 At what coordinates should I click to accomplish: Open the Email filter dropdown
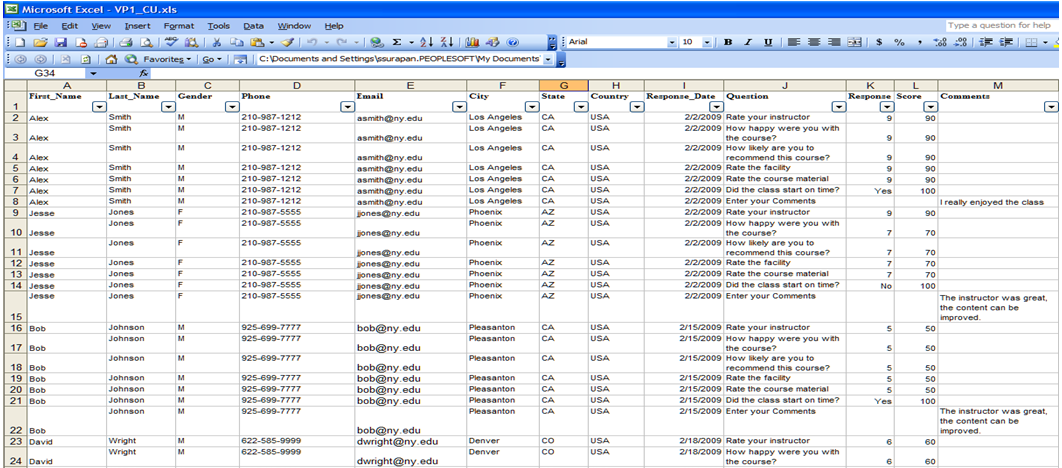coord(460,107)
